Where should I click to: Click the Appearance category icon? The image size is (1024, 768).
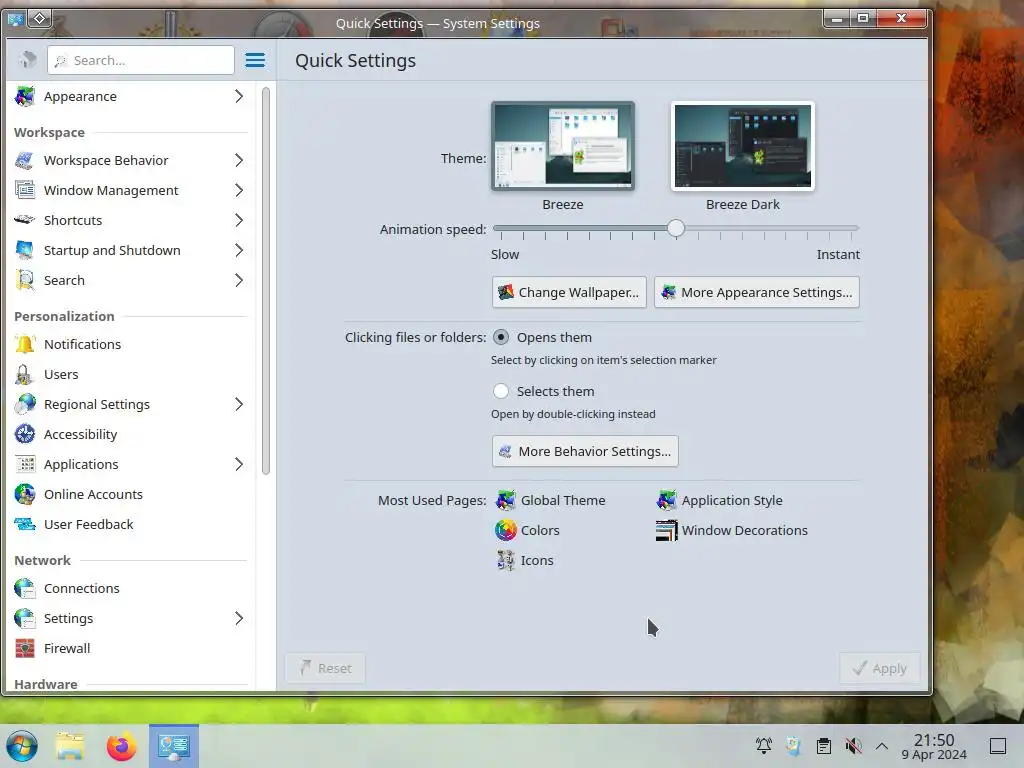pyautogui.click(x=25, y=96)
